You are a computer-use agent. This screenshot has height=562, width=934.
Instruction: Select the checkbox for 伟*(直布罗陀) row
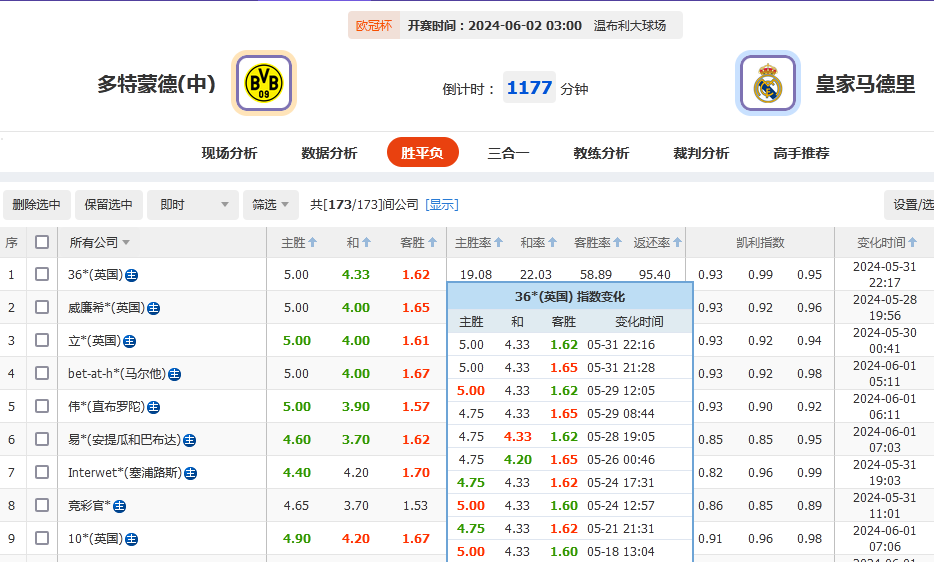click(42, 407)
